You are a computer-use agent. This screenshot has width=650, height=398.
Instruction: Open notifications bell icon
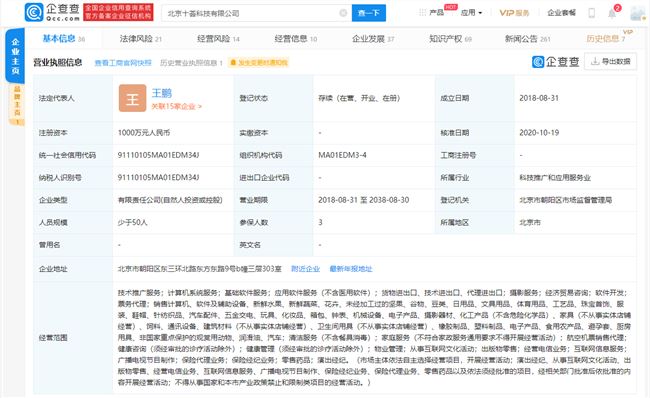pyautogui.click(x=612, y=14)
